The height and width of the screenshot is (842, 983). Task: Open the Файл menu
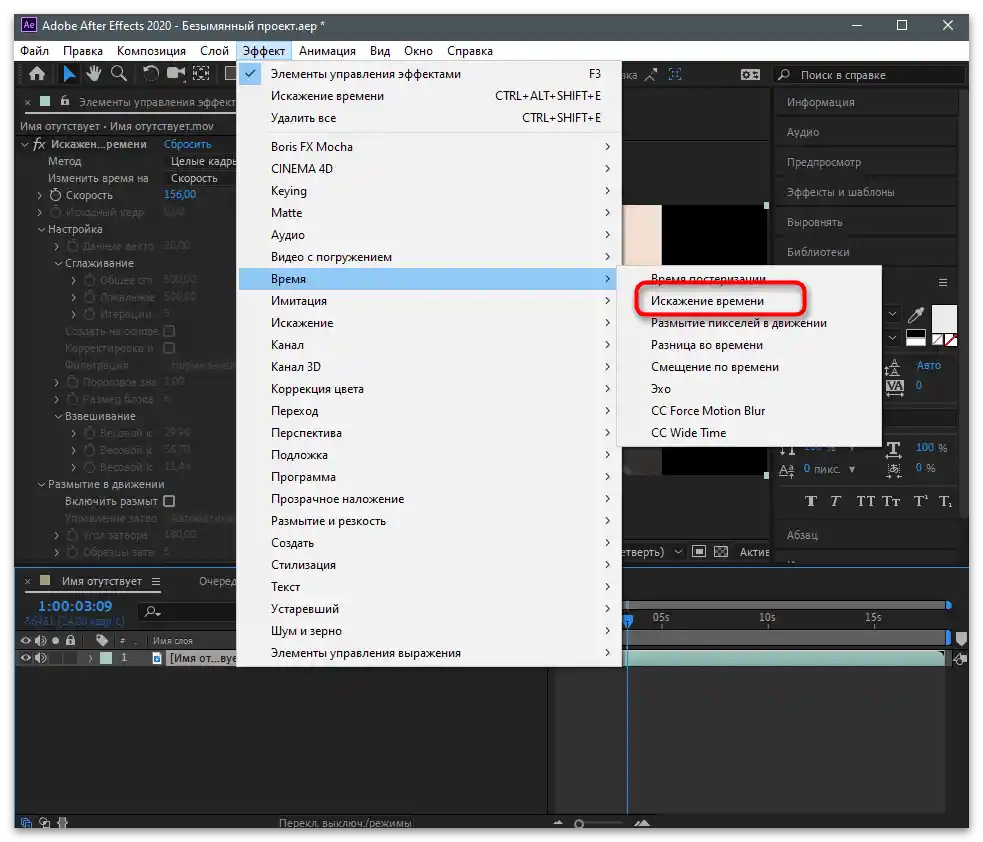[x=34, y=51]
